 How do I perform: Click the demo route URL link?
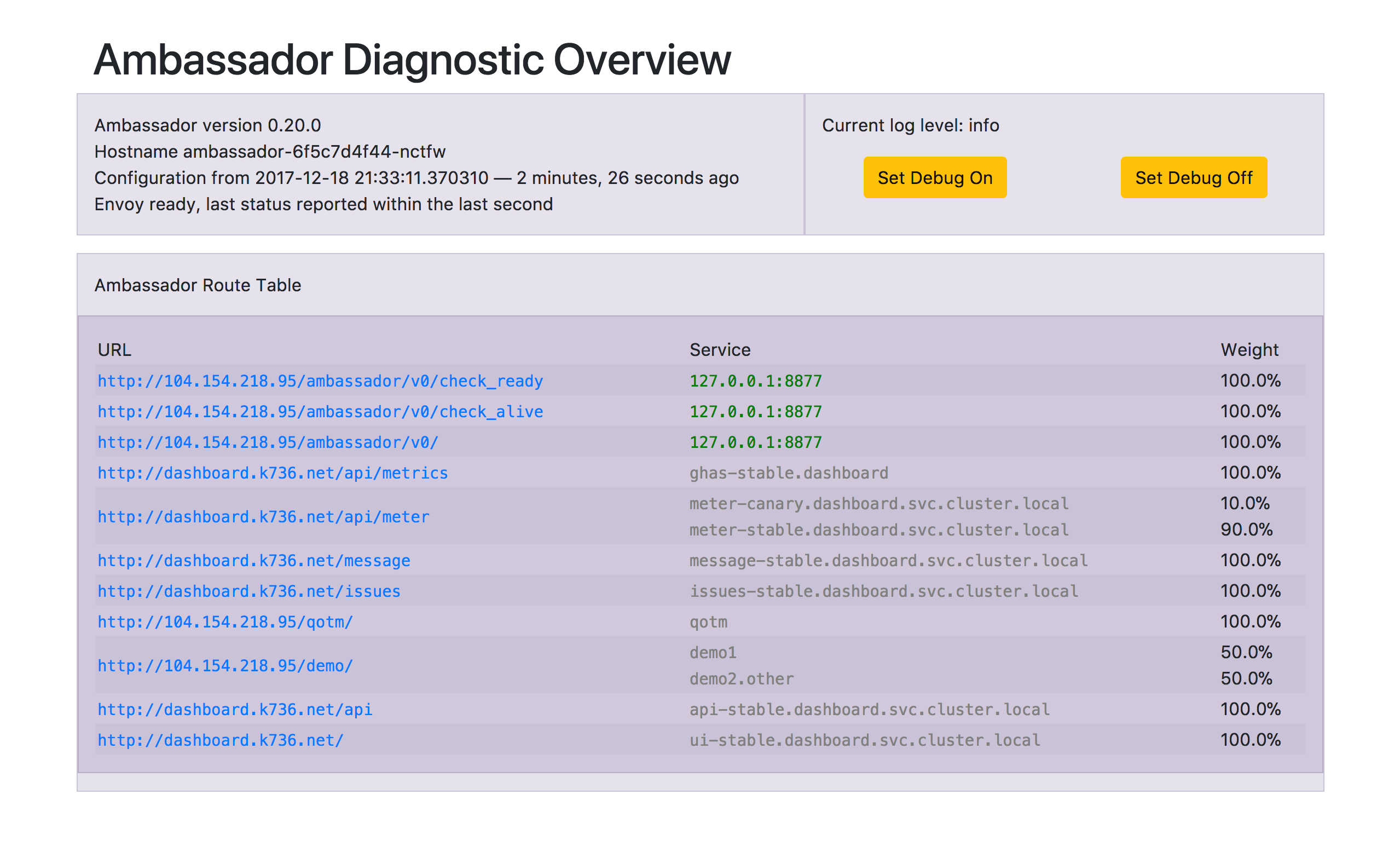click(225, 666)
